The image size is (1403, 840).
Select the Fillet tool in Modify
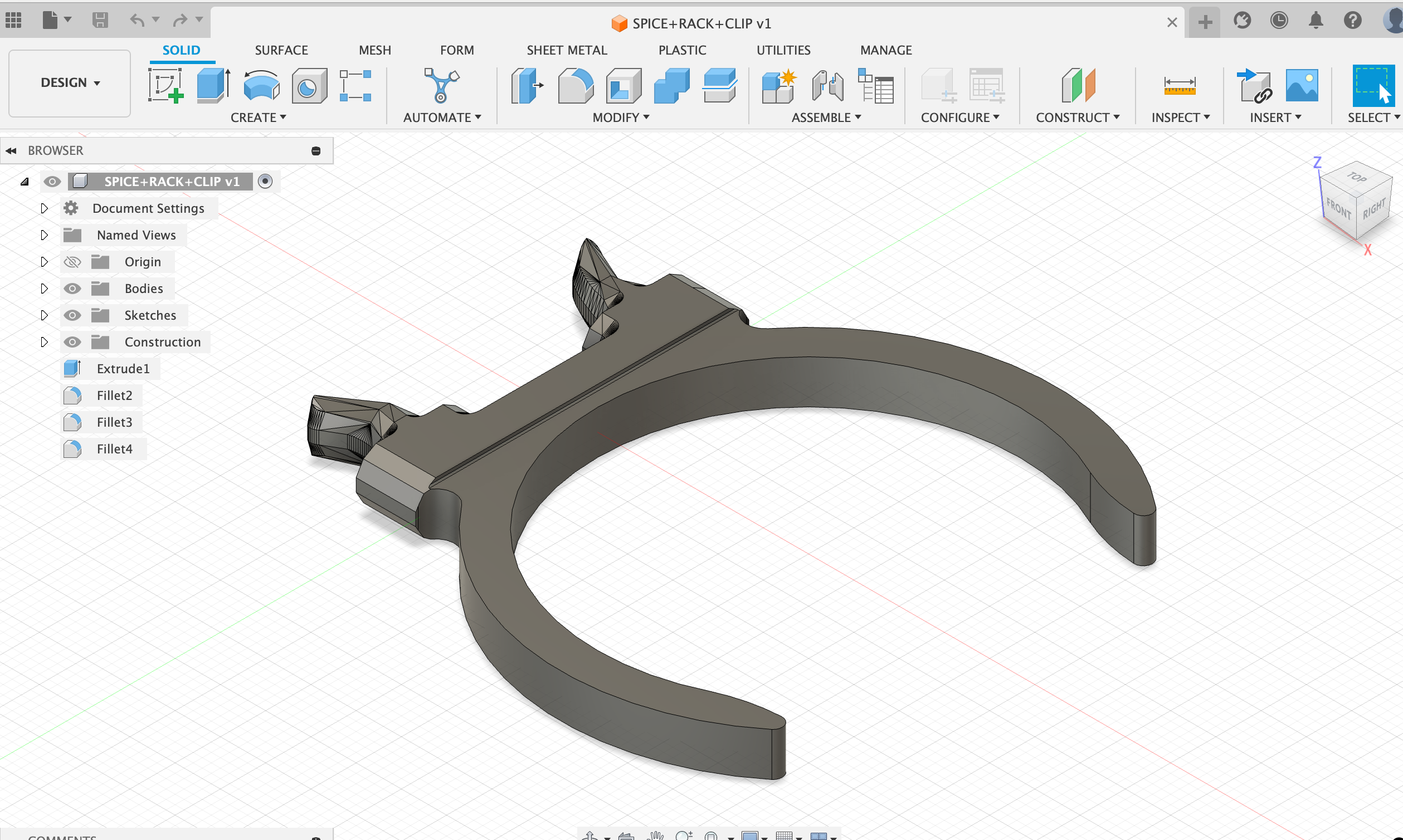574,86
